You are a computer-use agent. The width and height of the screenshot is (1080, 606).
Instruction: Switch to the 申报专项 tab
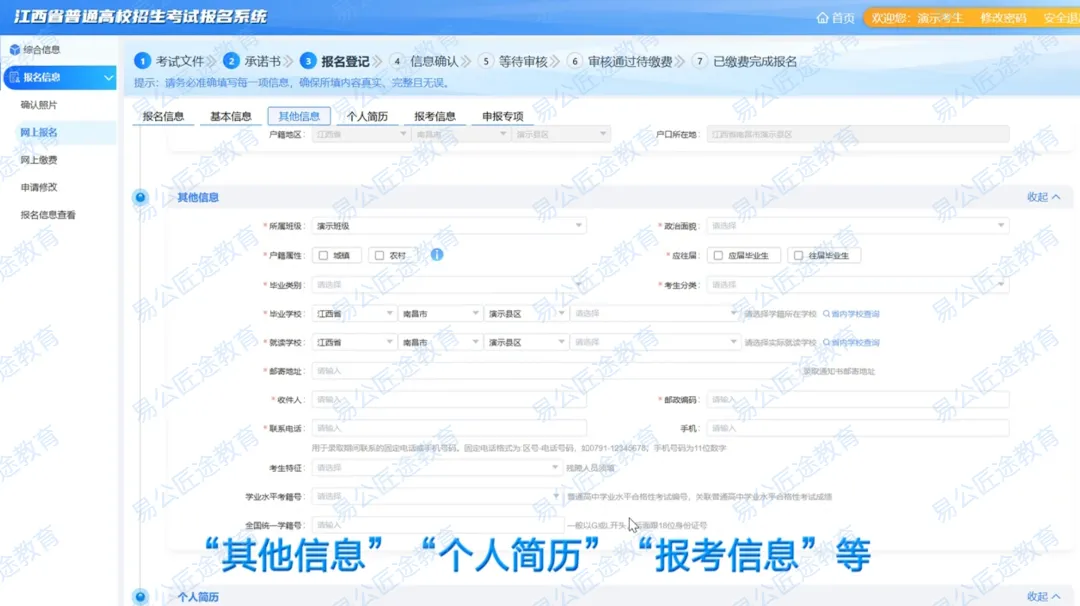click(503, 116)
